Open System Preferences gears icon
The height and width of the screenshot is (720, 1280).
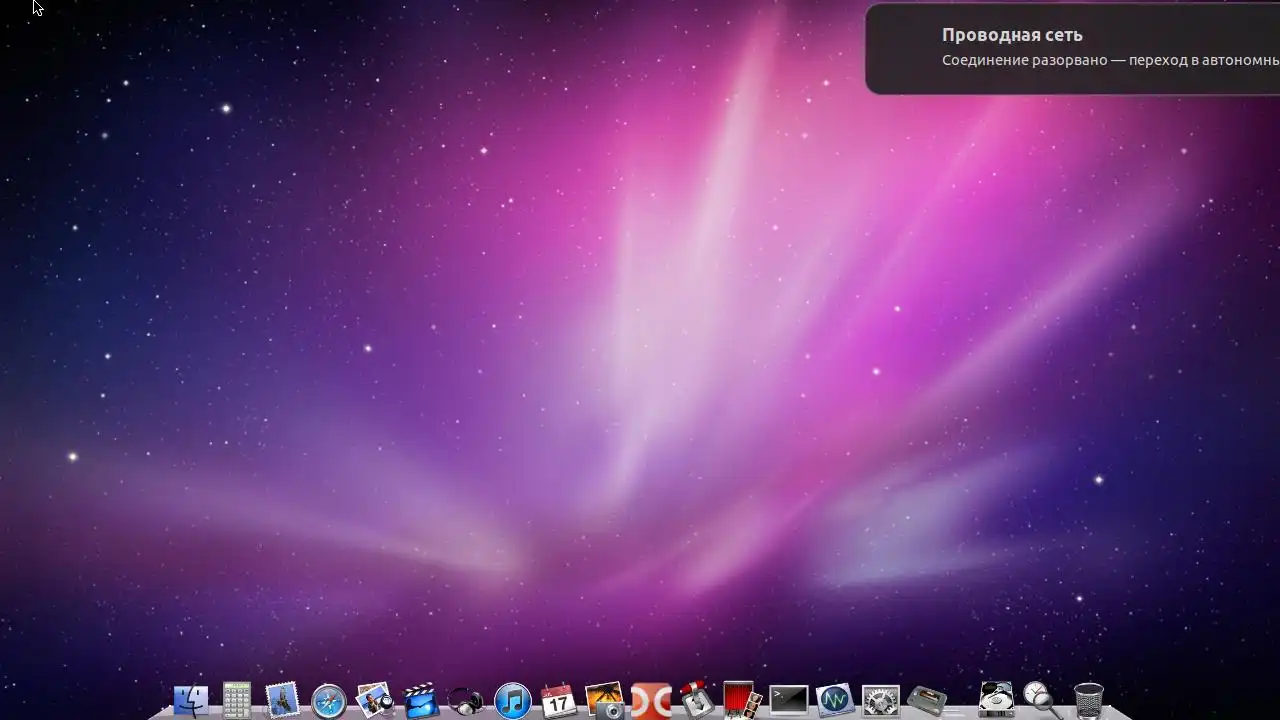881,701
